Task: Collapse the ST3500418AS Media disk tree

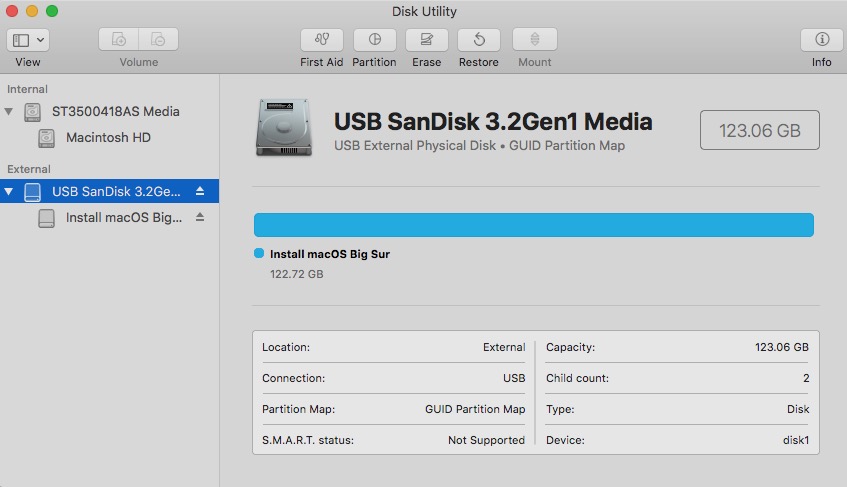Action: pyautogui.click(x=11, y=111)
